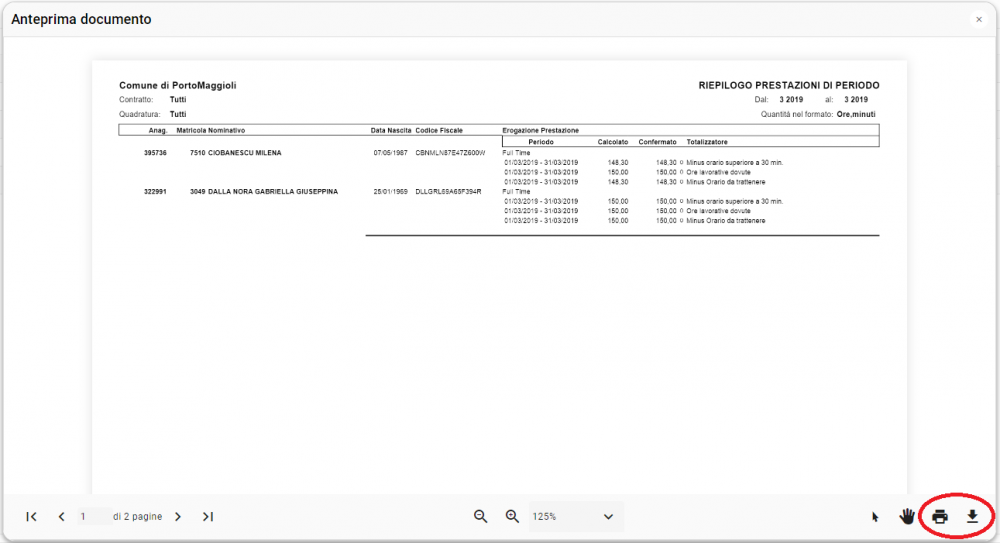Select the pointer selection tool
Screen dimensions: 1000x543
[875, 517]
